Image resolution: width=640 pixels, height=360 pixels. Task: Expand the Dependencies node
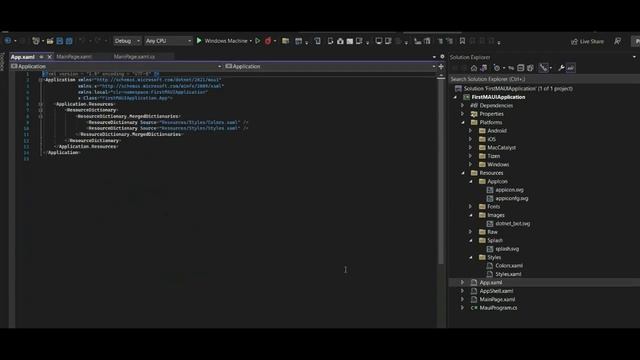(462, 106)
